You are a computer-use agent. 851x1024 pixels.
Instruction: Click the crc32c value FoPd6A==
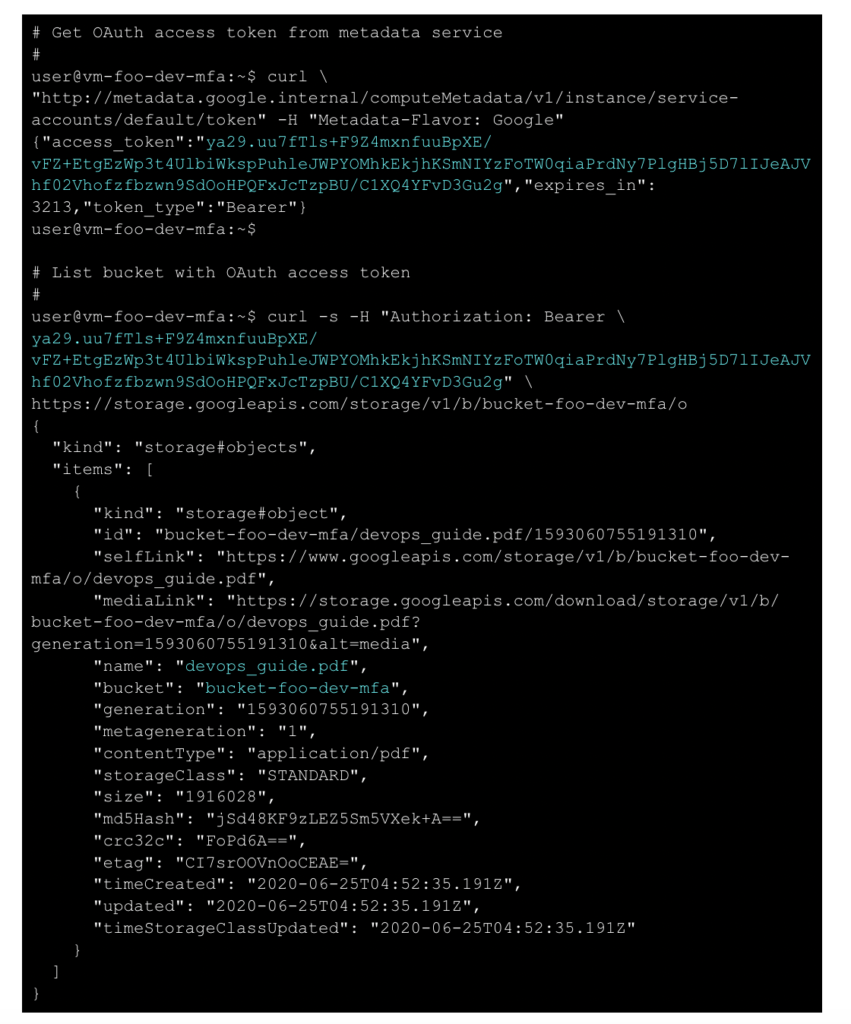(246, 841)
